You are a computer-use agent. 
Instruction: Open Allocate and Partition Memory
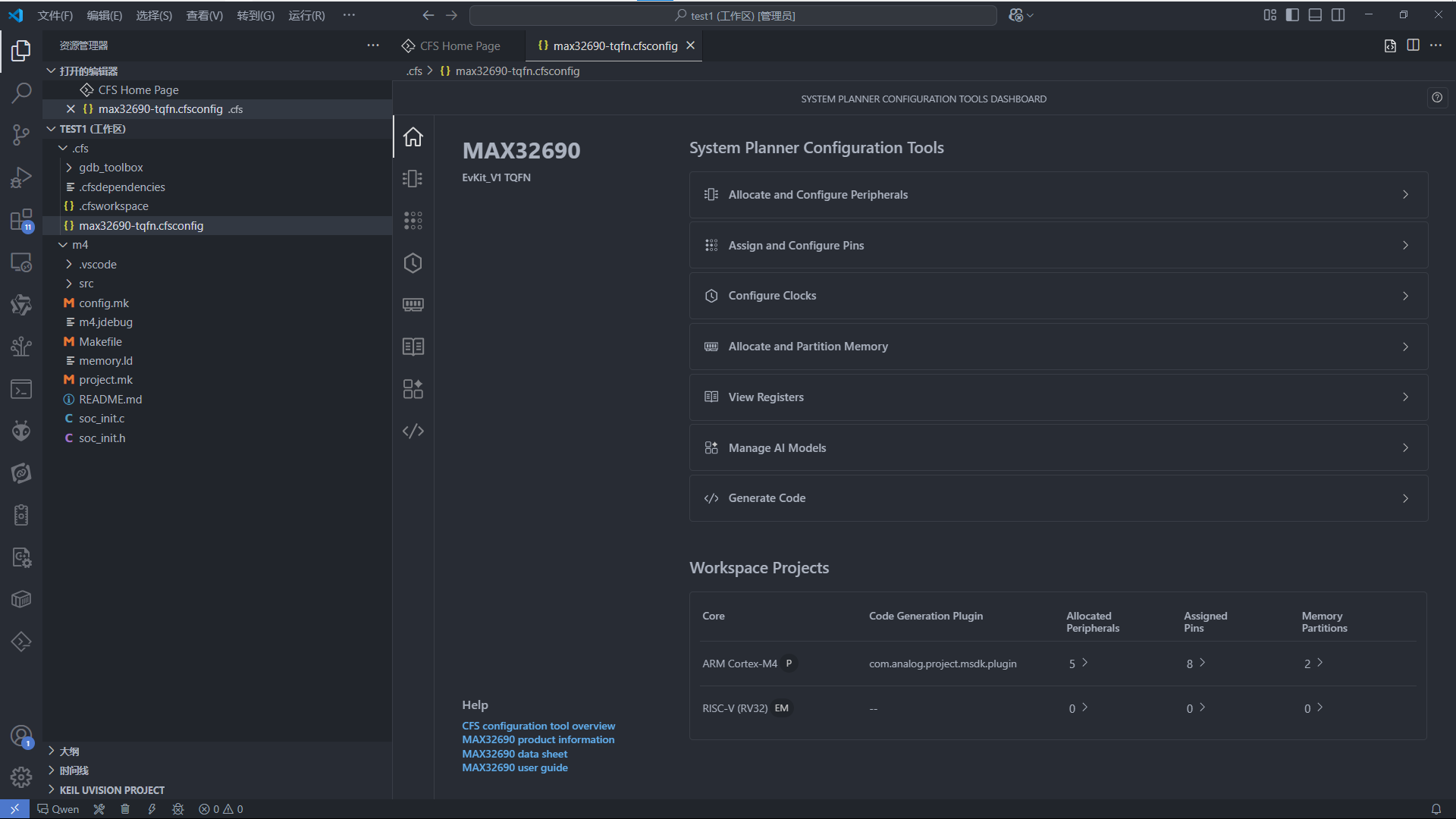point(1059,347)
